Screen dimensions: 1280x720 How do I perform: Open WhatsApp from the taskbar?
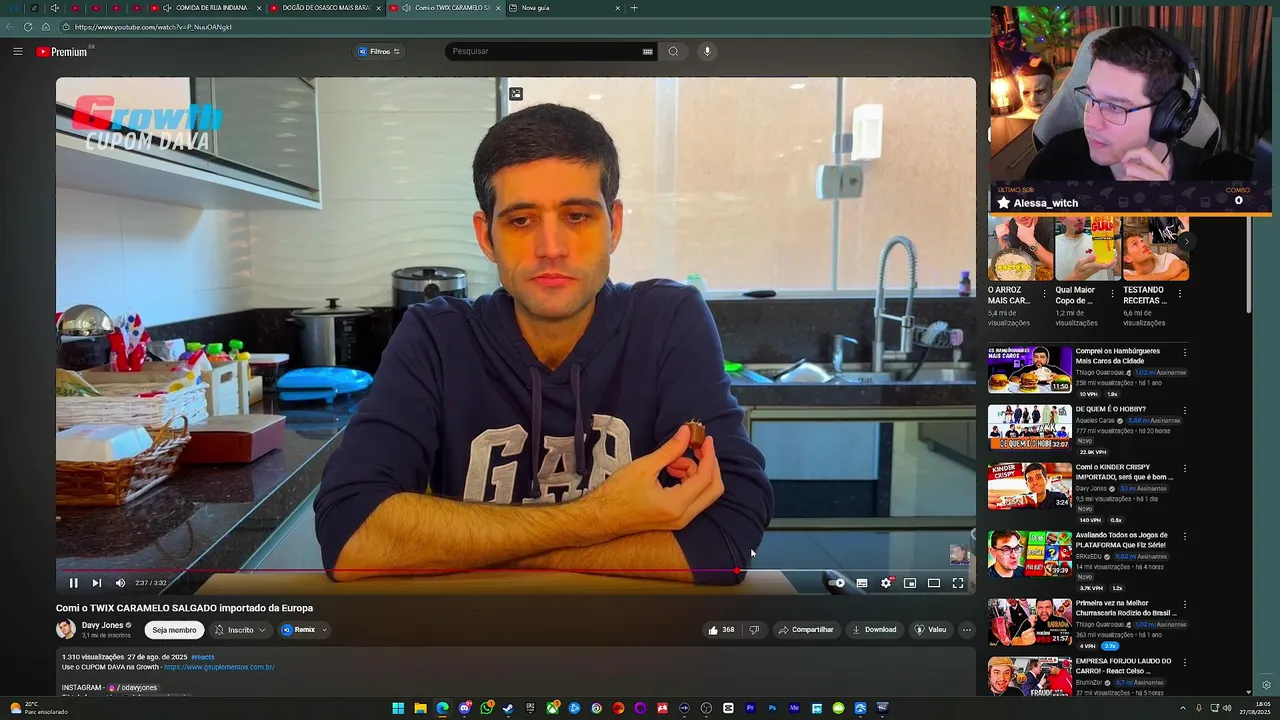tap(486, 708)
